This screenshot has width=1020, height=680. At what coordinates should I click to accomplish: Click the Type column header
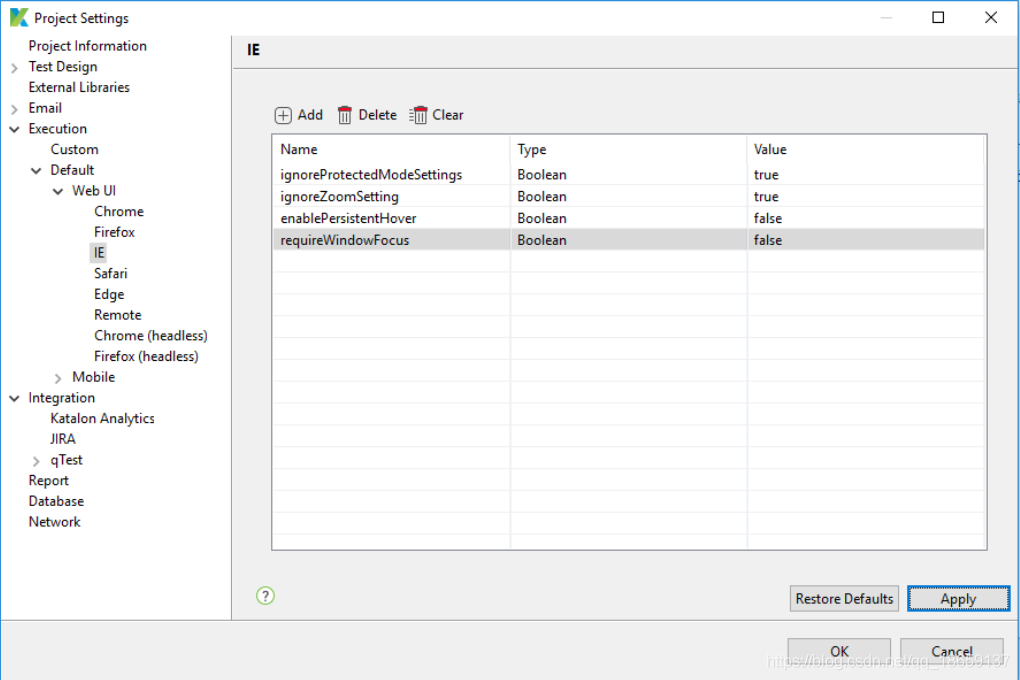click(629, 150)
